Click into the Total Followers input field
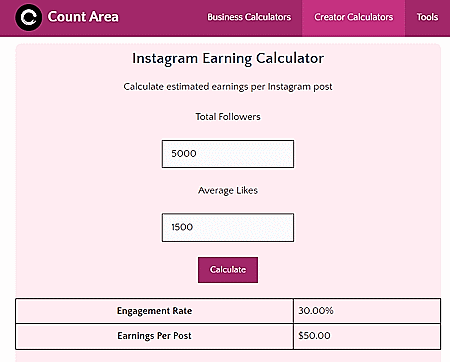The width and height of the screenshot is (450, 362). (228, 154)
